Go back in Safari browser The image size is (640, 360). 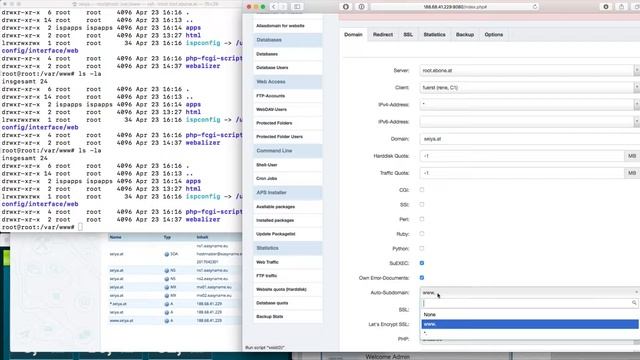click(x=274, y=7)
